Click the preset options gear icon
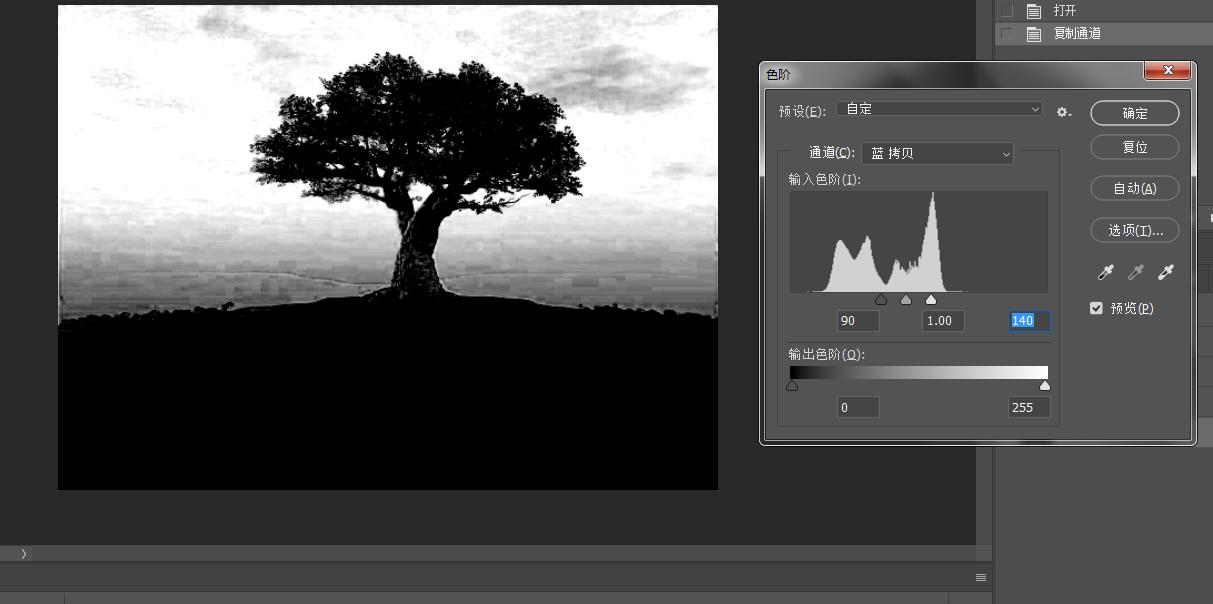This screenshot has width=1213, height=604. 1064,113
